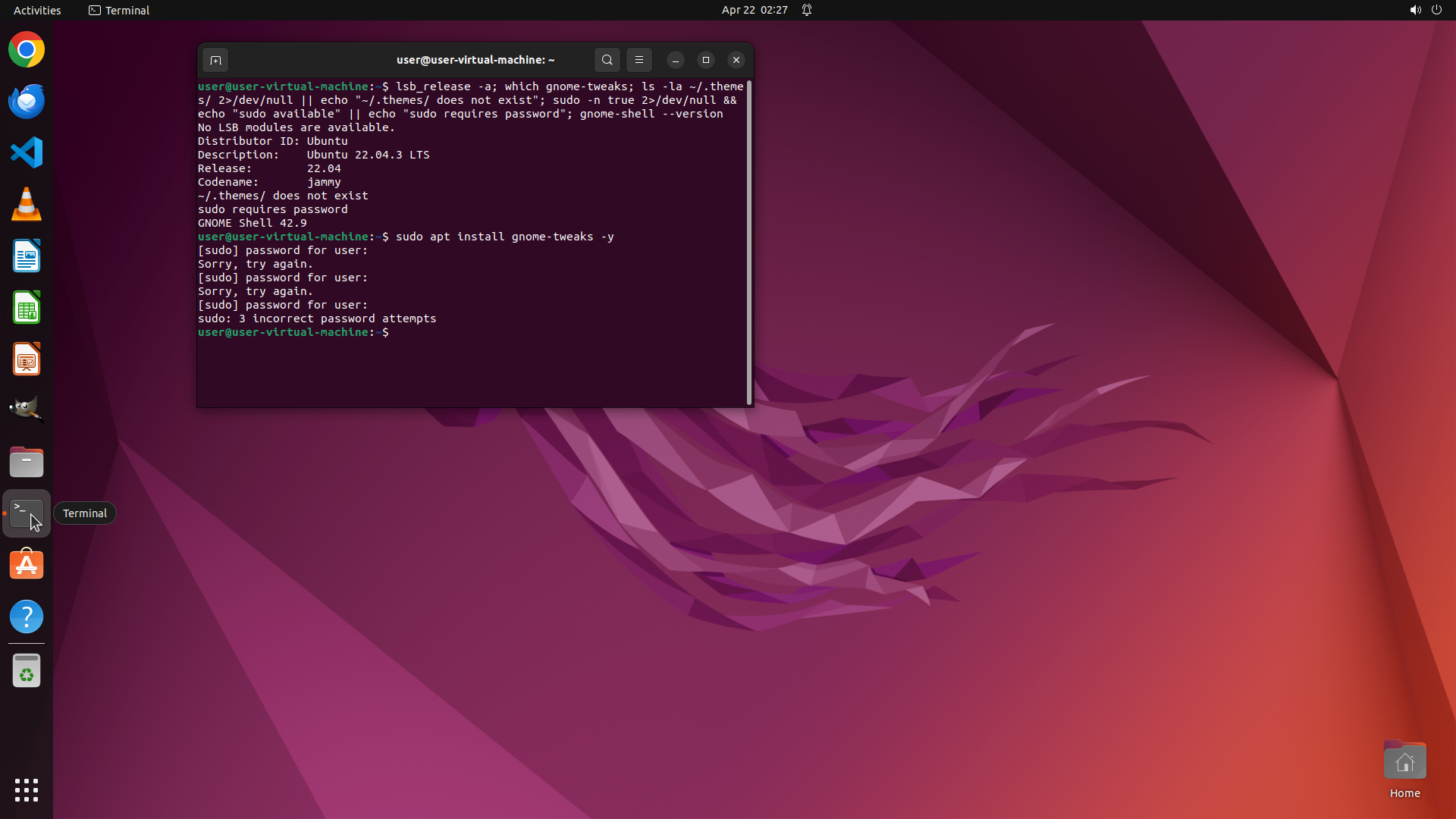
Task: Open LibreOffice Writer
Action: 27,256
